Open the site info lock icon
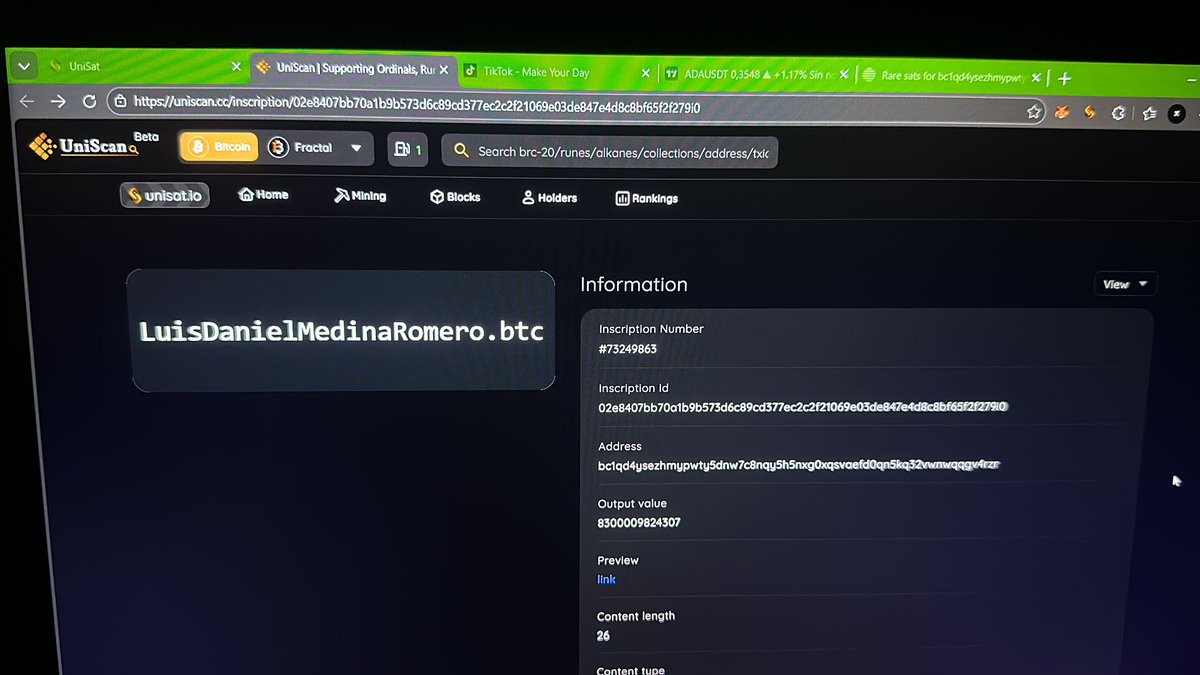1200x675 pixels. 120,101
